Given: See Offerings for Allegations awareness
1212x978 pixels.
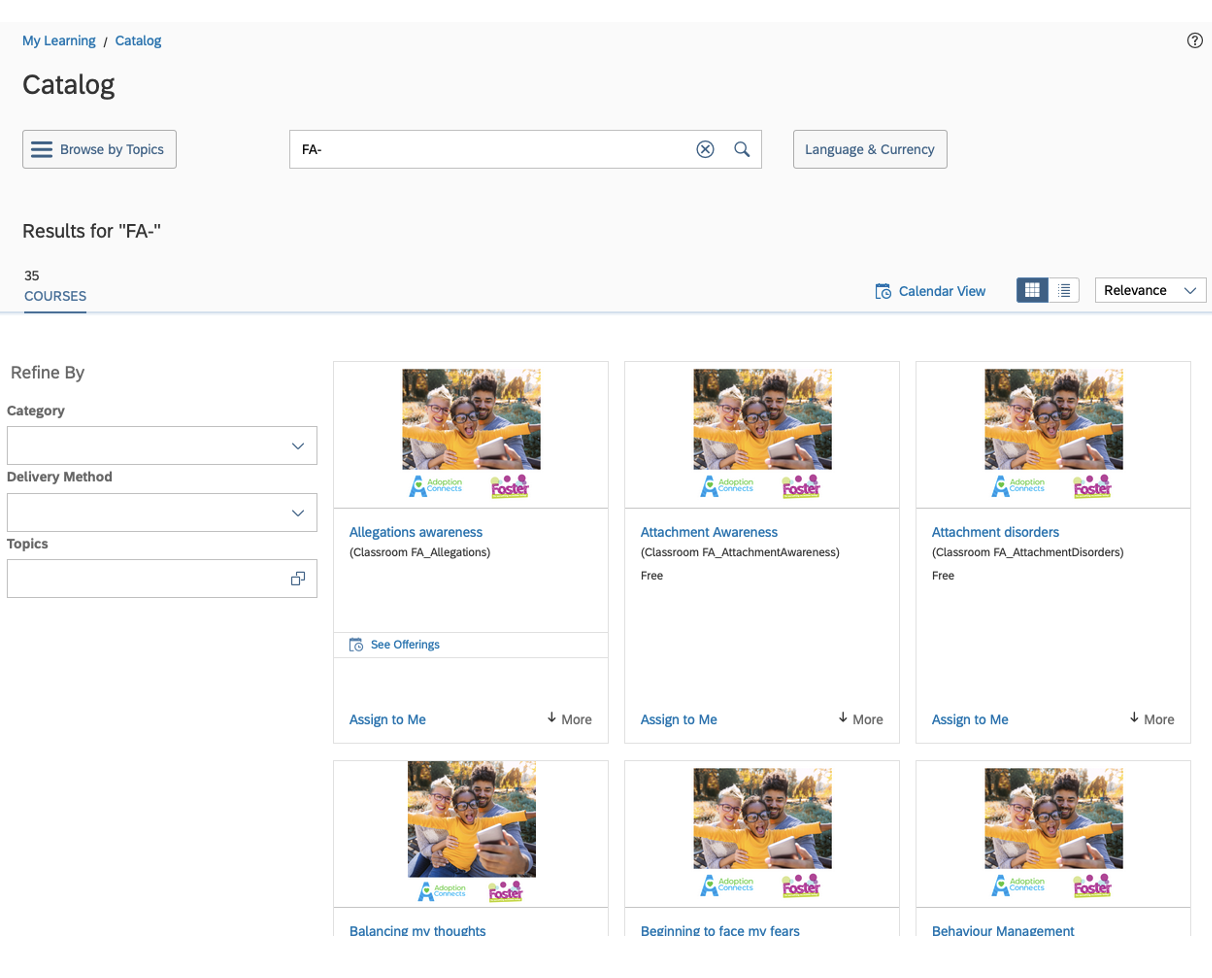Looking at the screenshot, I should pyautogui.click(x=405, y=645).
